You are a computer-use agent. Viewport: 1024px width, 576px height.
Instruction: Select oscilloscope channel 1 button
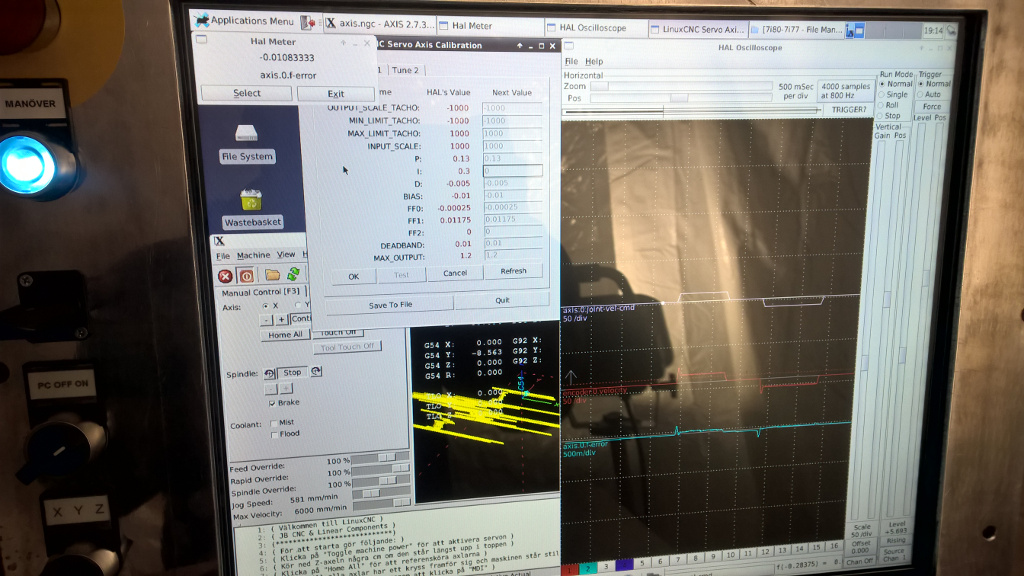coord(570,569)
